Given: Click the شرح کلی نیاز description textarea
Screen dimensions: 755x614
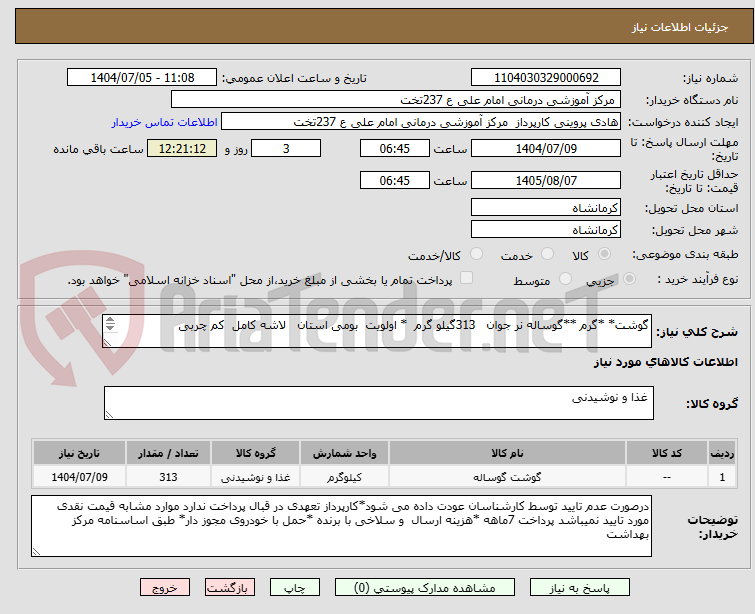Looking at the screenshot, I should (377, 331).
